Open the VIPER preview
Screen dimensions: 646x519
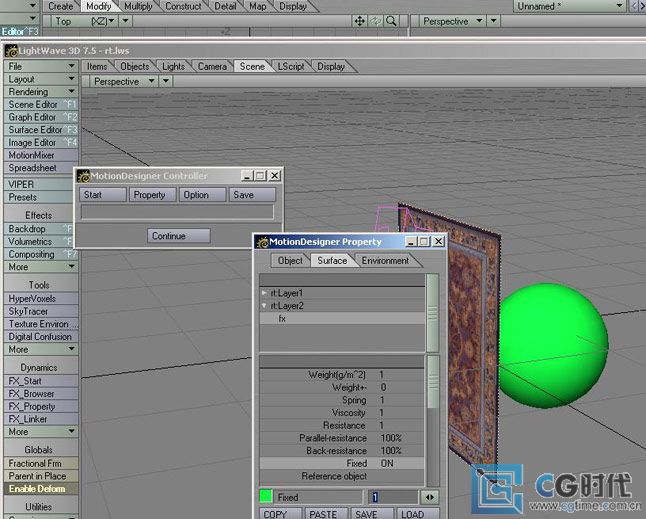40,185
